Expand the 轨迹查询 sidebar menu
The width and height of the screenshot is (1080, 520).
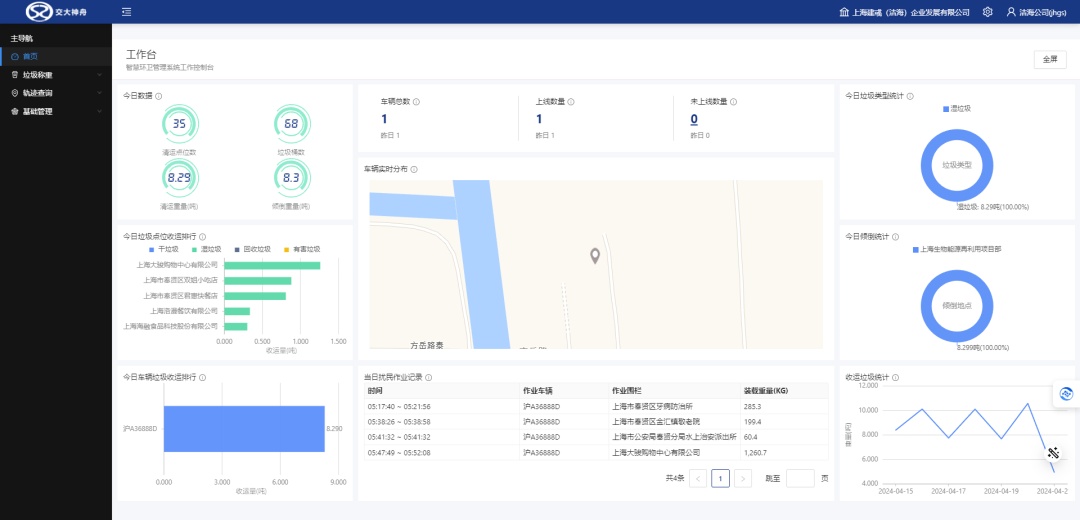click(56, 93)
